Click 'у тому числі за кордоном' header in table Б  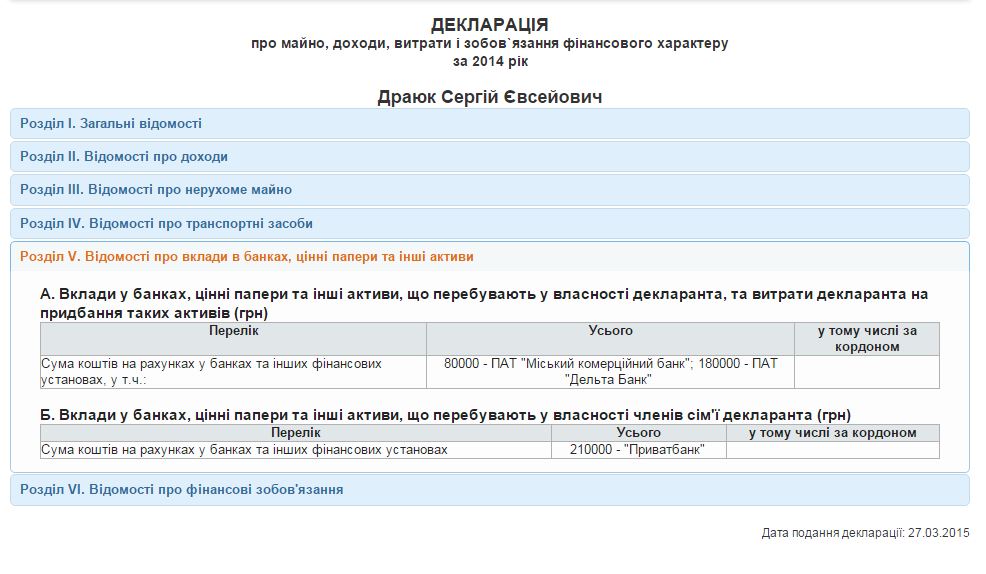pos(833,433)
